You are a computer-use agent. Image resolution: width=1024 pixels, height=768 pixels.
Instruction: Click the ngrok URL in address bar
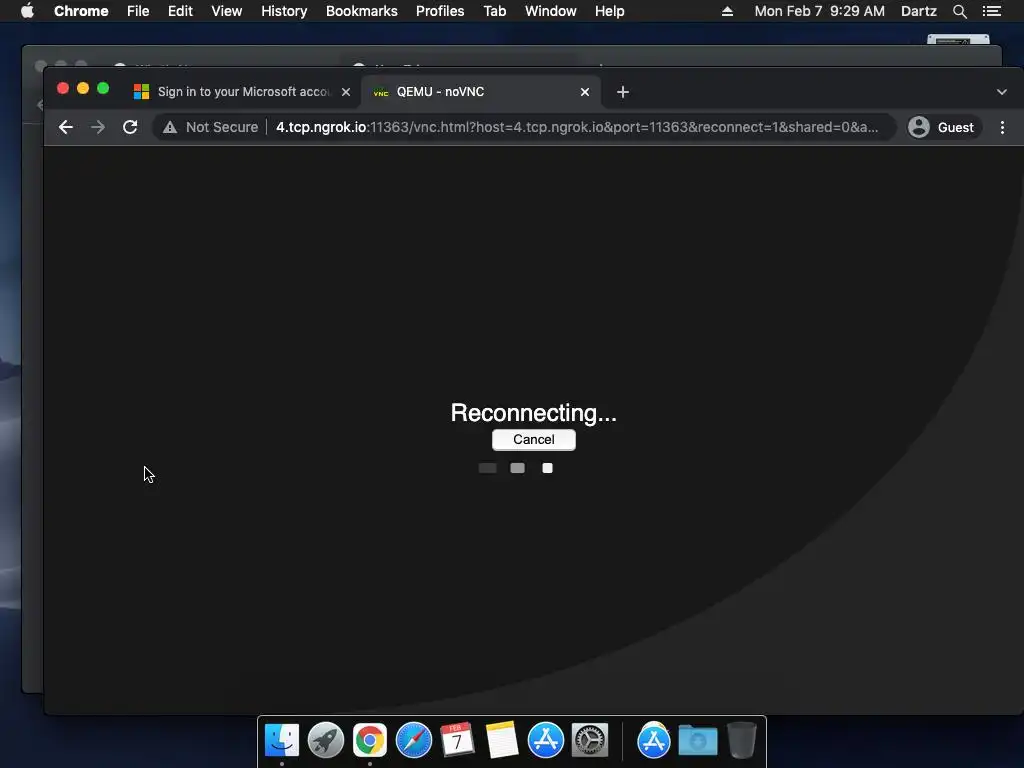(577, 127)
